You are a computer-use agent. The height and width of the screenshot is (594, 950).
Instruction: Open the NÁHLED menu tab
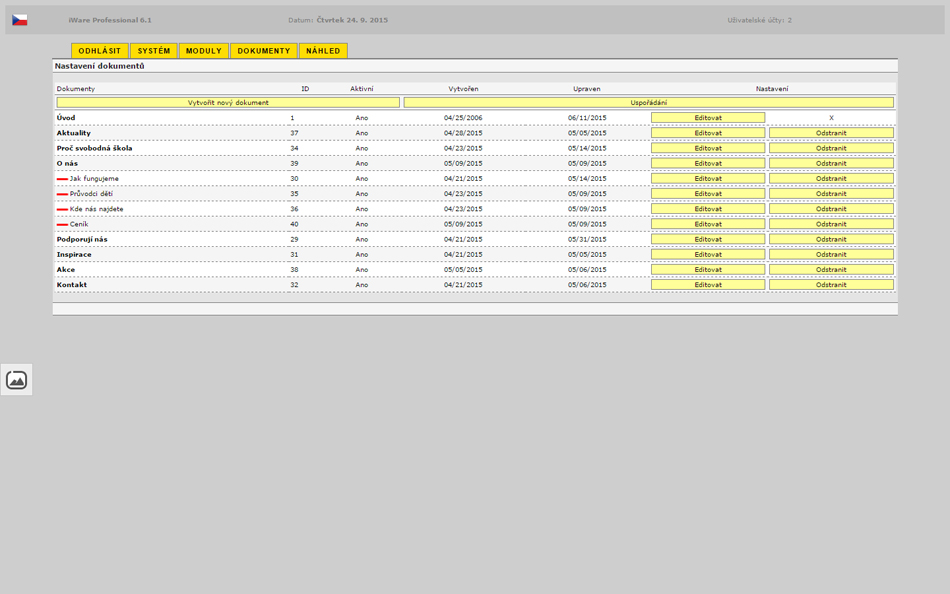(x=323, y=51)
